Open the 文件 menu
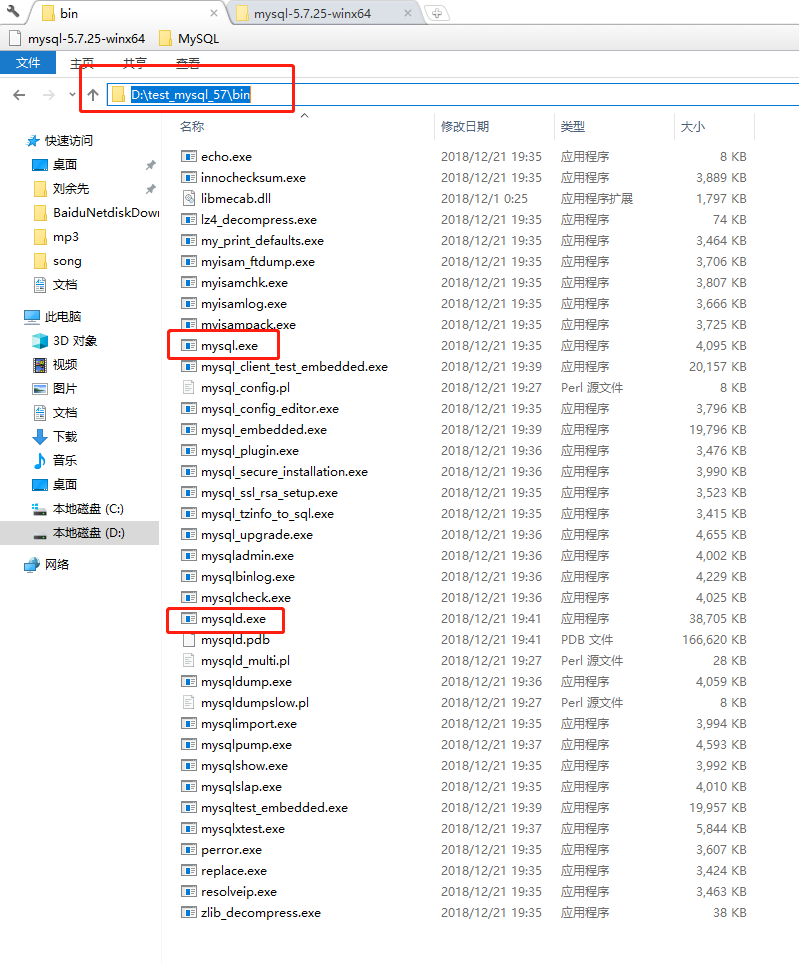The height and width of the screenshot is (965, 799). pyautogui.click(x=28, y=63)
